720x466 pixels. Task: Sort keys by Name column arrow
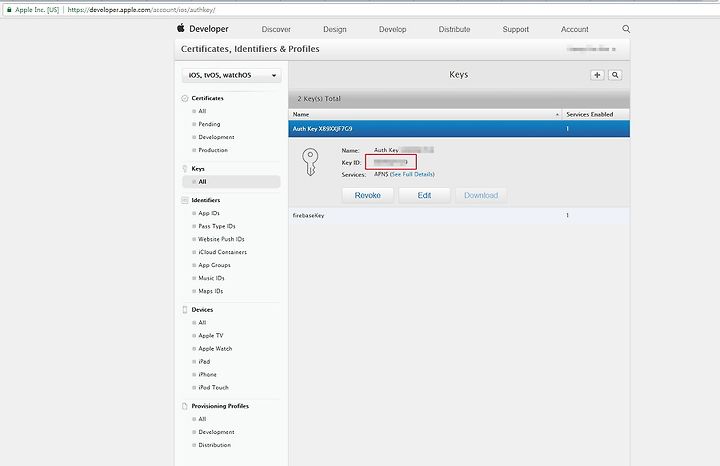(x=557, y=114)
